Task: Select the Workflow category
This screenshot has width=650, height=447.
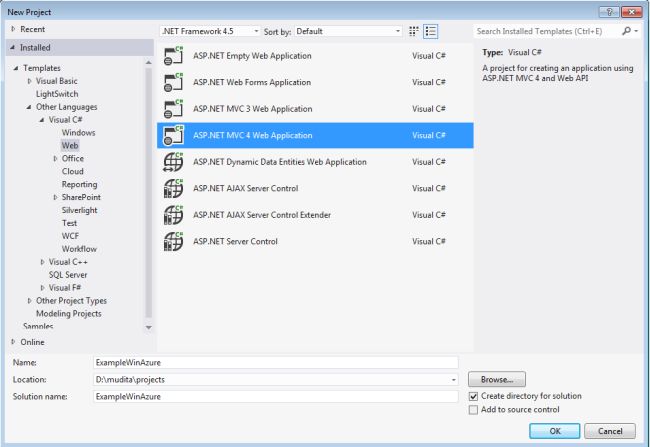Action: coord(79,249)
